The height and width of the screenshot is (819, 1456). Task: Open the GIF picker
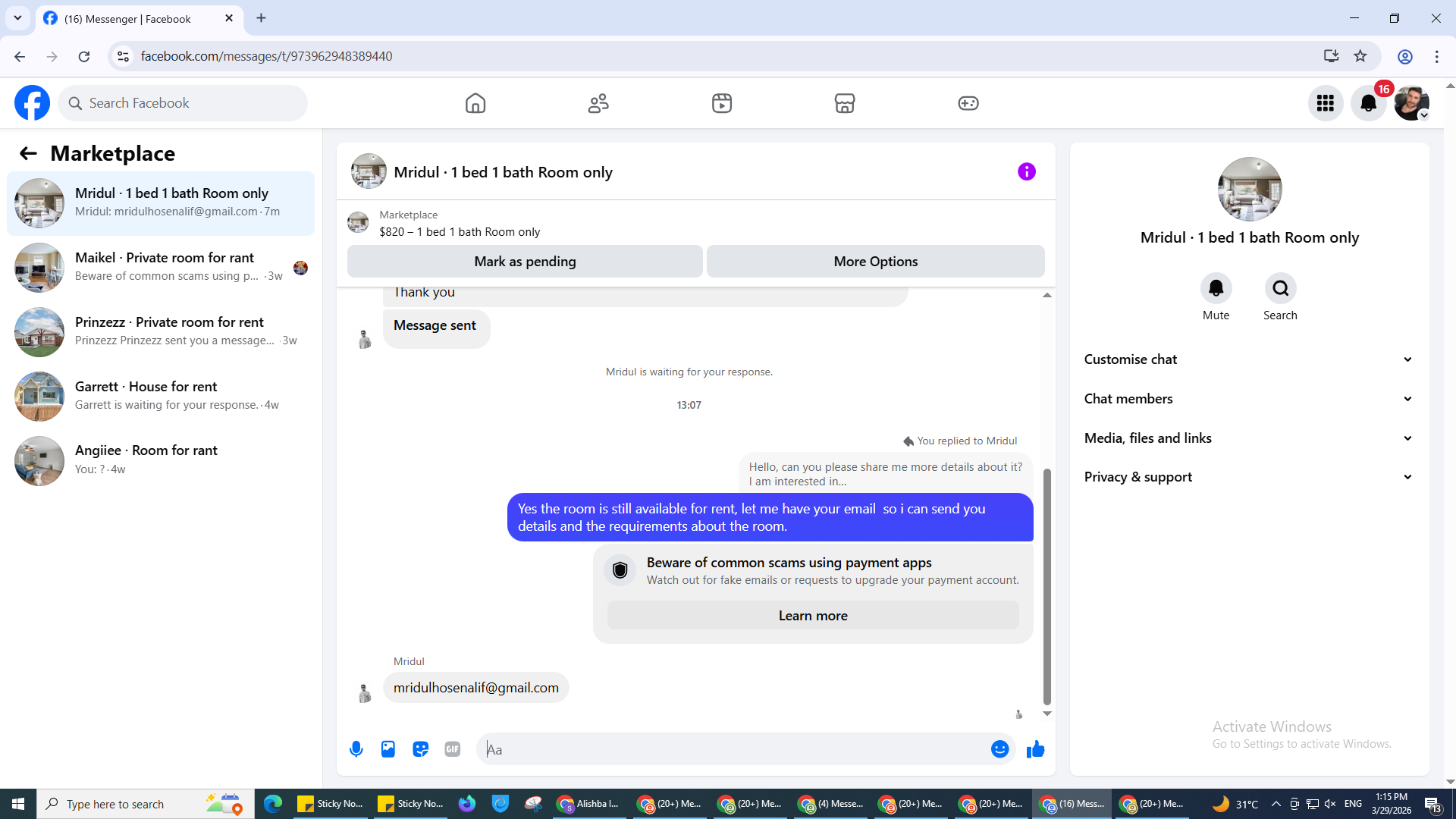tap(453, 749)
